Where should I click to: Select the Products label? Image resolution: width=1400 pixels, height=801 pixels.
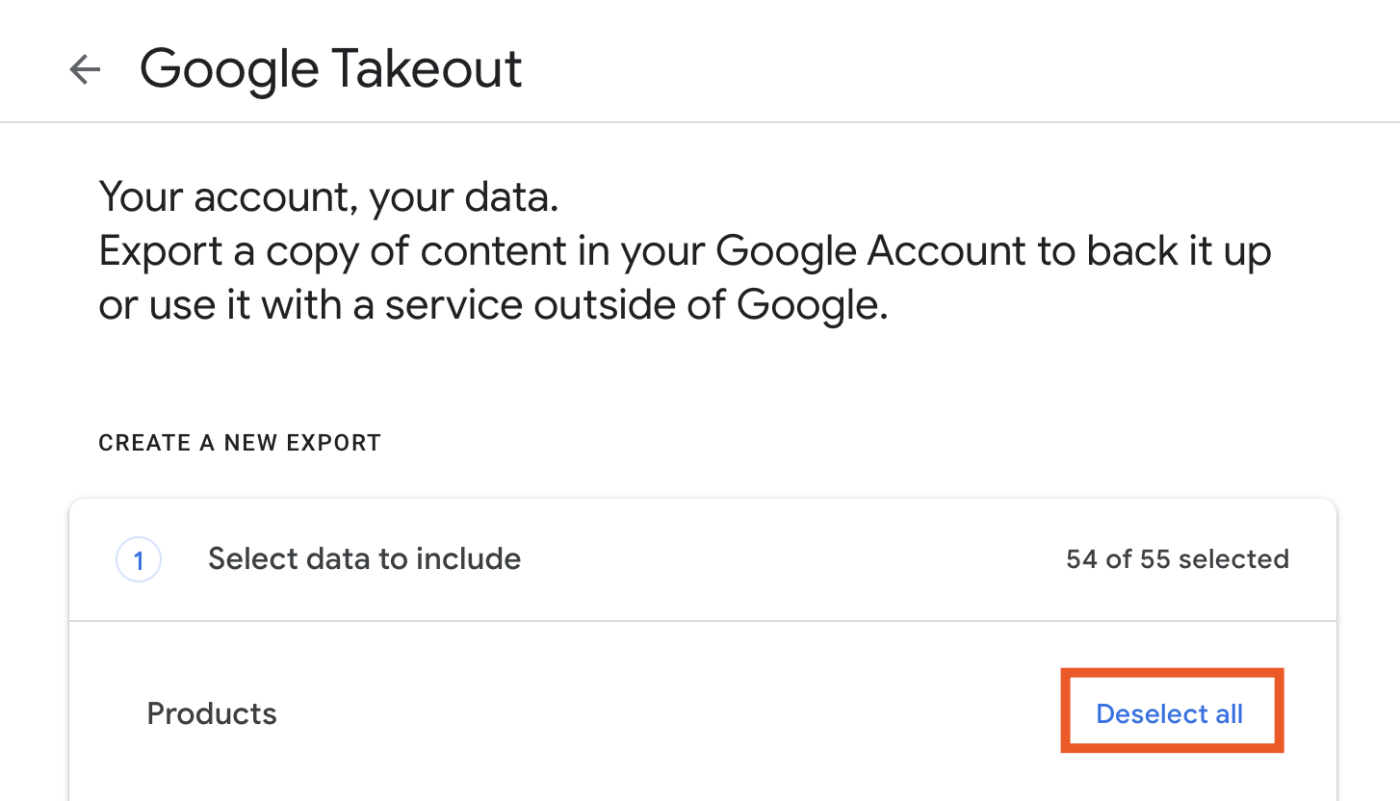pyautogui.click(x=212, y=714)
